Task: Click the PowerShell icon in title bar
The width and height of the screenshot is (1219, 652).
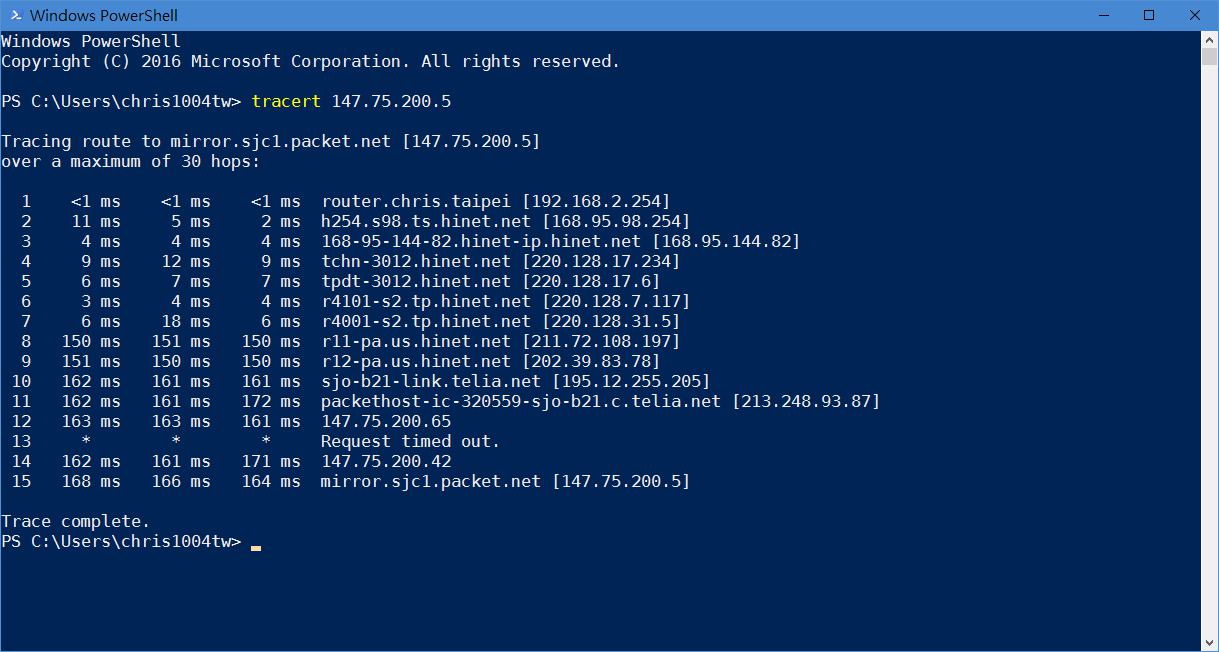Action: pyautogui.click(x=13, y=15)
